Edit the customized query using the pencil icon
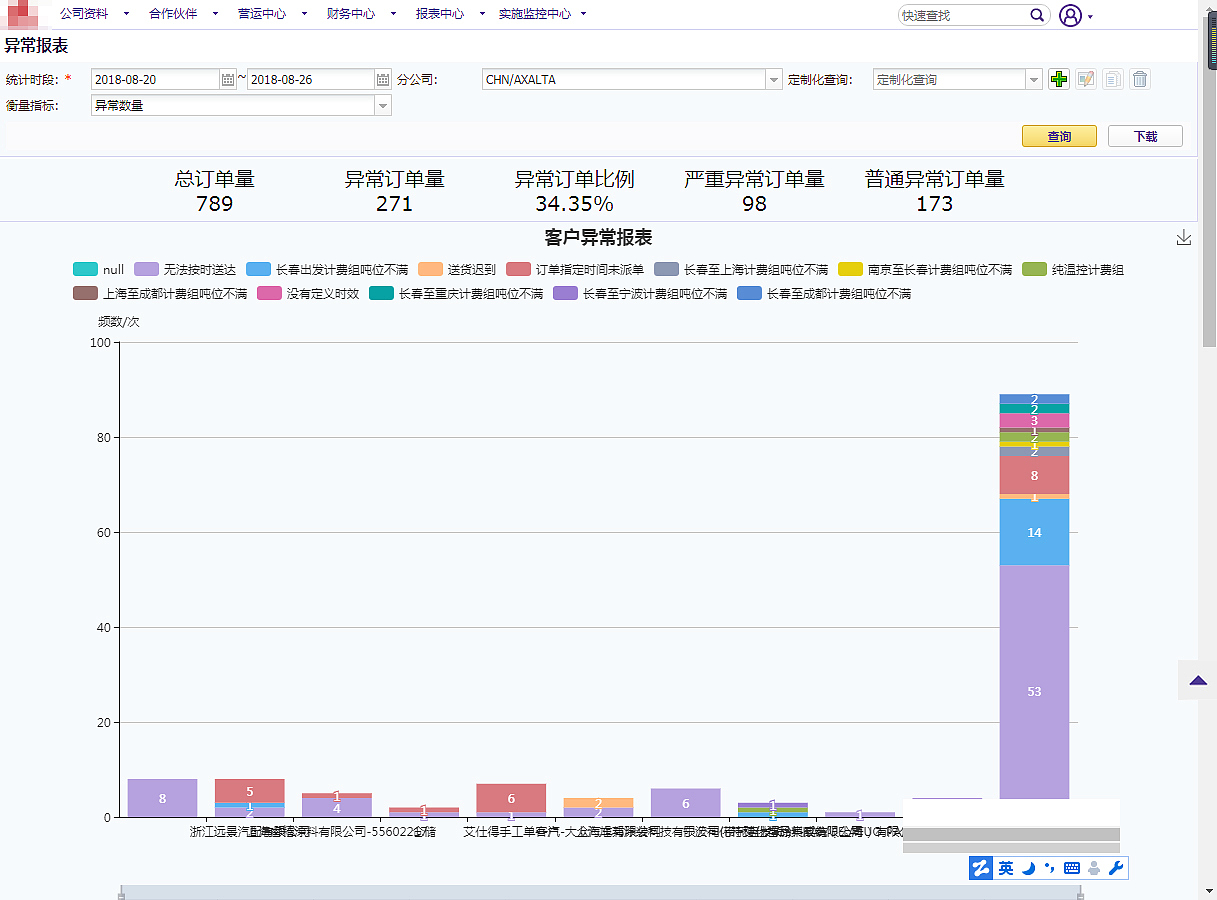The image size is (1217, 900). coord(1086,79)
